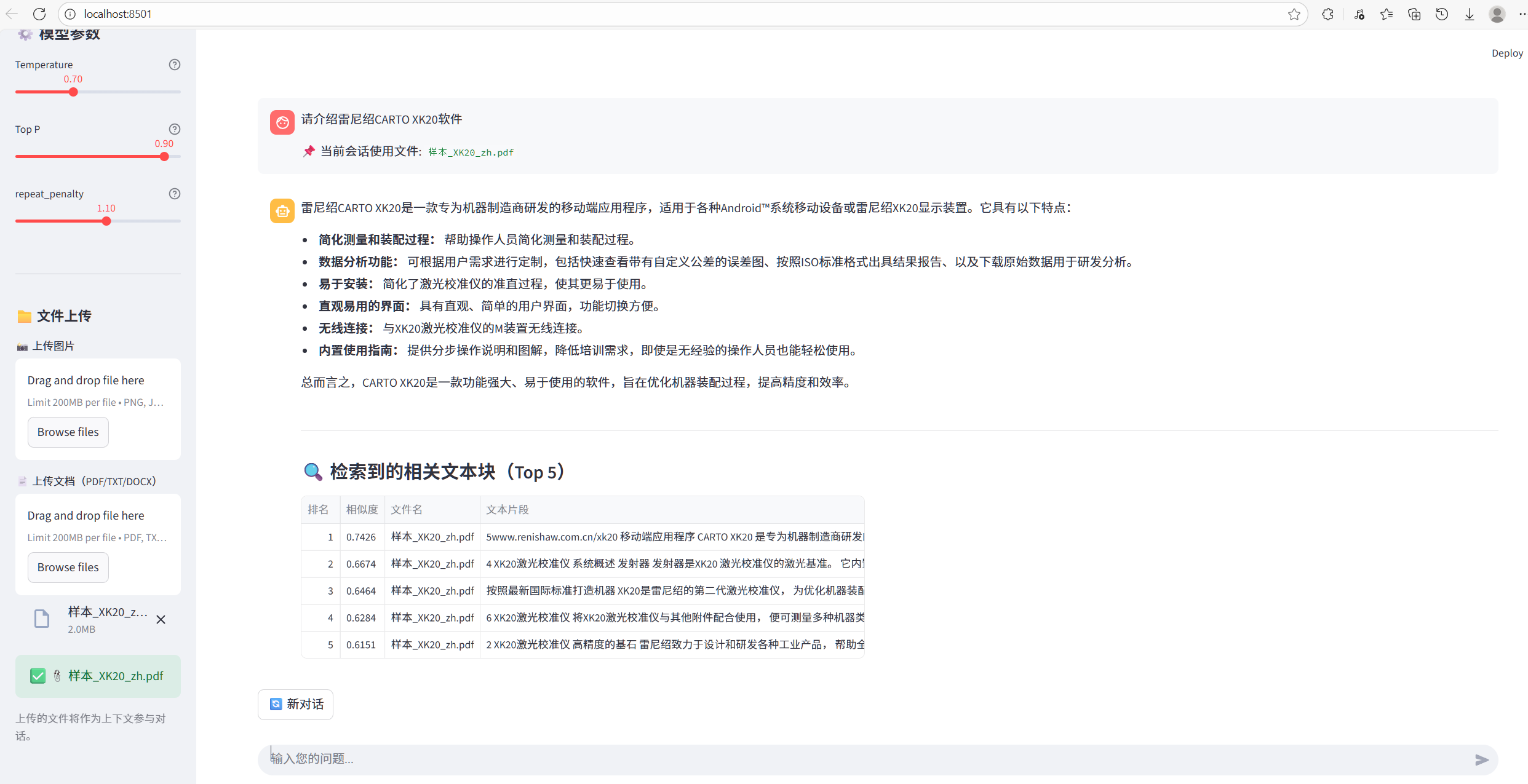The width and height of the screenshot is (1528, 784).
Task: Click the browser back arrow
Action: pos(12,14)
